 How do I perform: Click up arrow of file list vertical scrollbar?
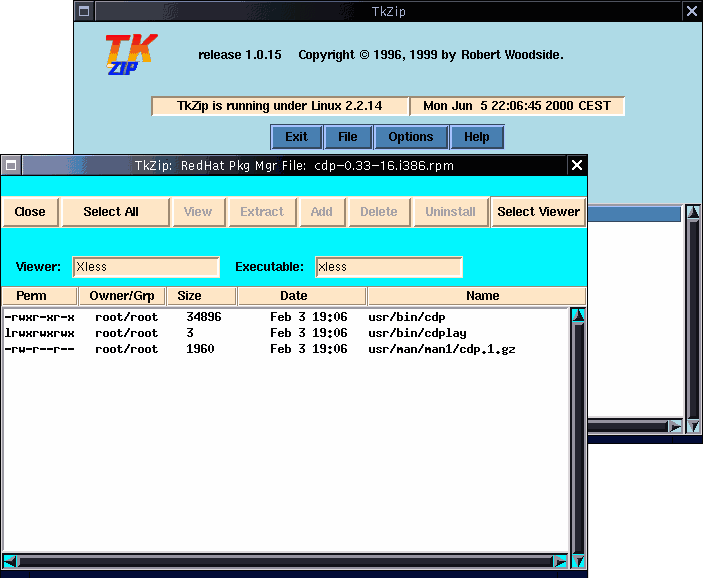pyautogui.click(x=578, y=315)
